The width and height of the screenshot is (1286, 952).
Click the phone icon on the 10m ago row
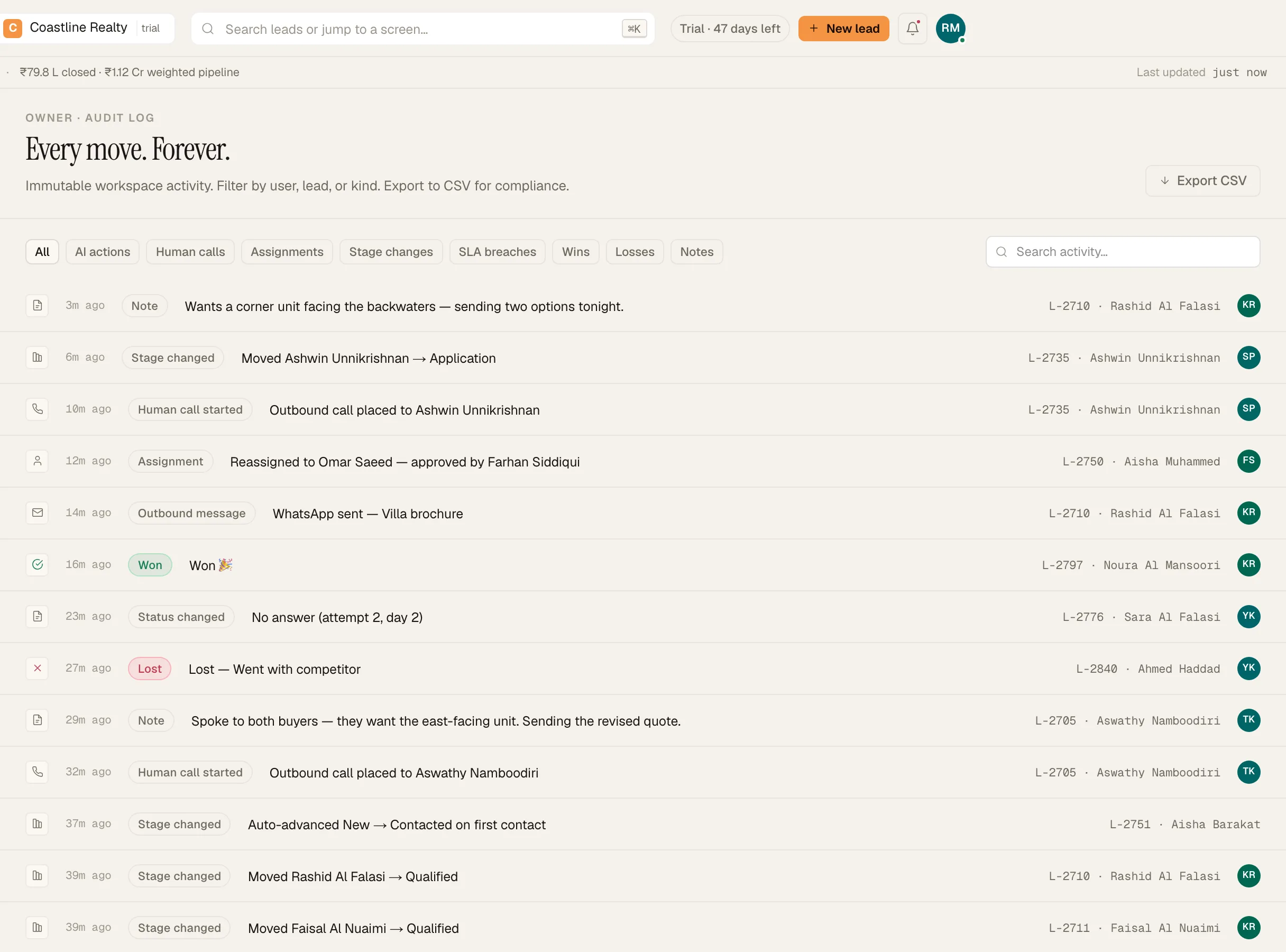(x=38, y=409)
